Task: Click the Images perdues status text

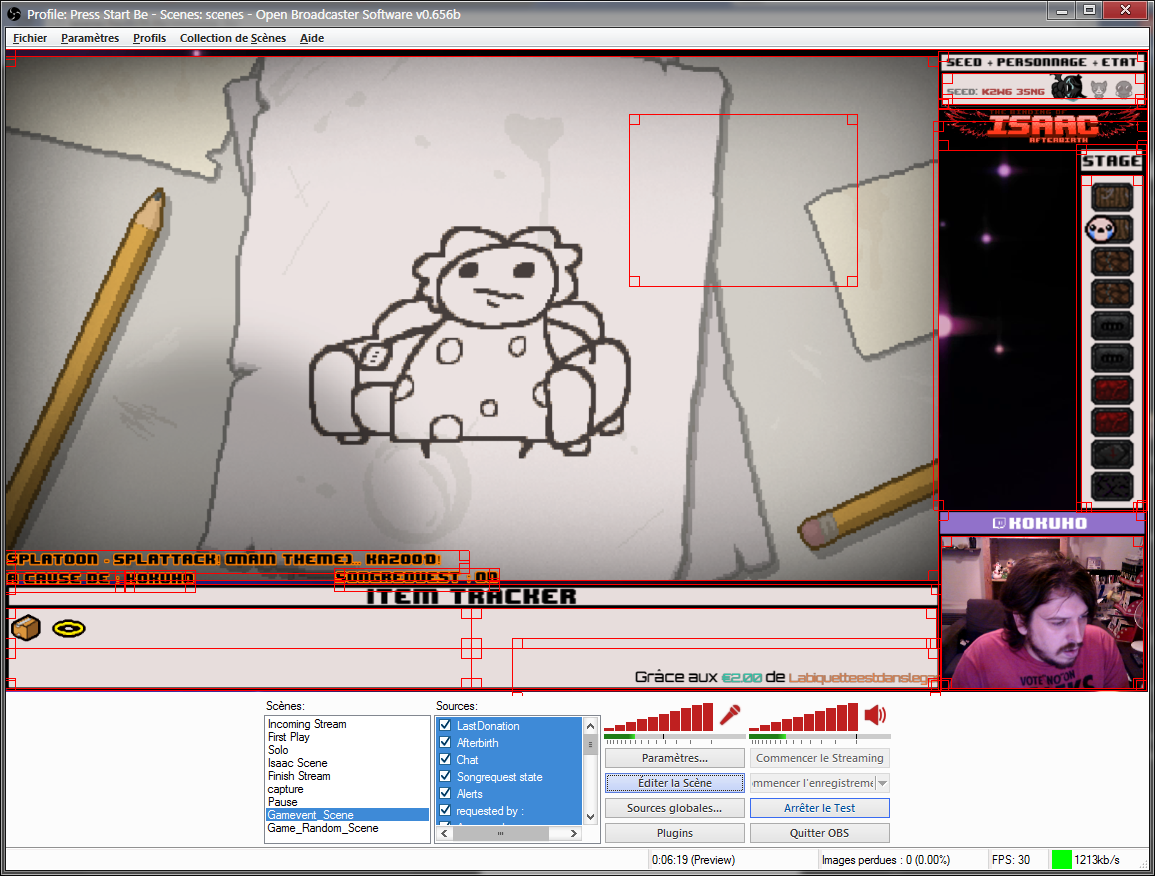Action: [x=885, y=859]
